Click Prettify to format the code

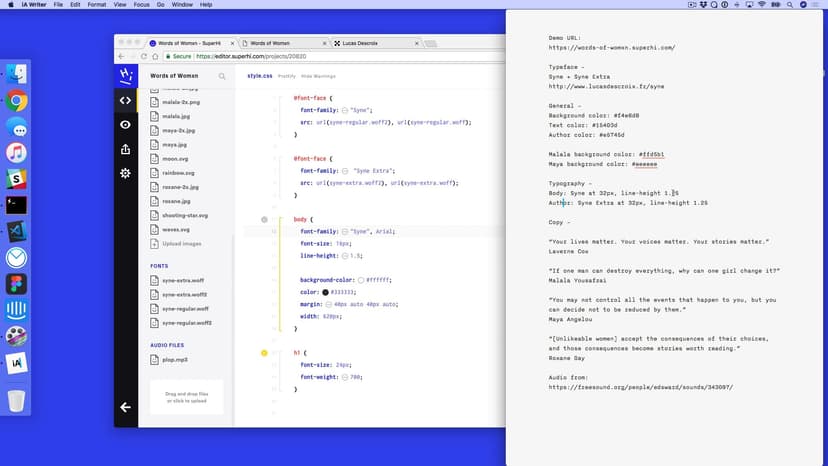coord(286,76)
